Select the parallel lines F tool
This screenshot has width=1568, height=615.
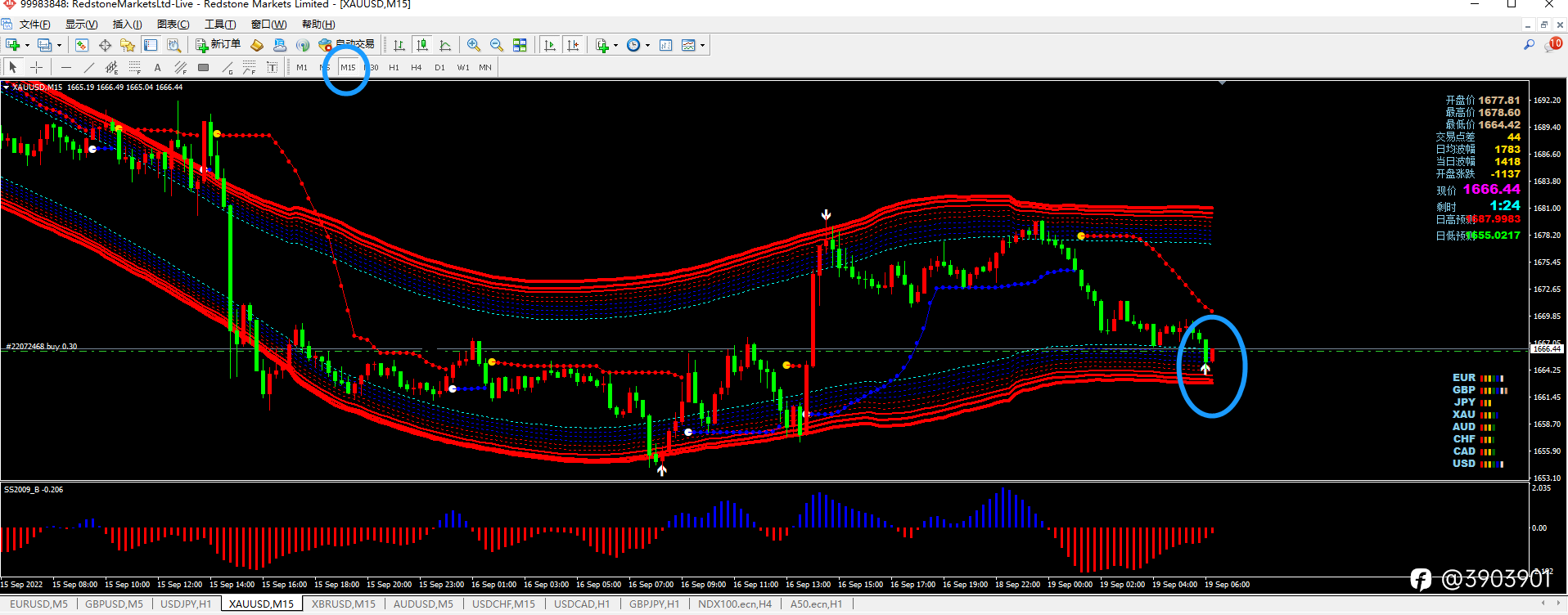pos(181,67)
